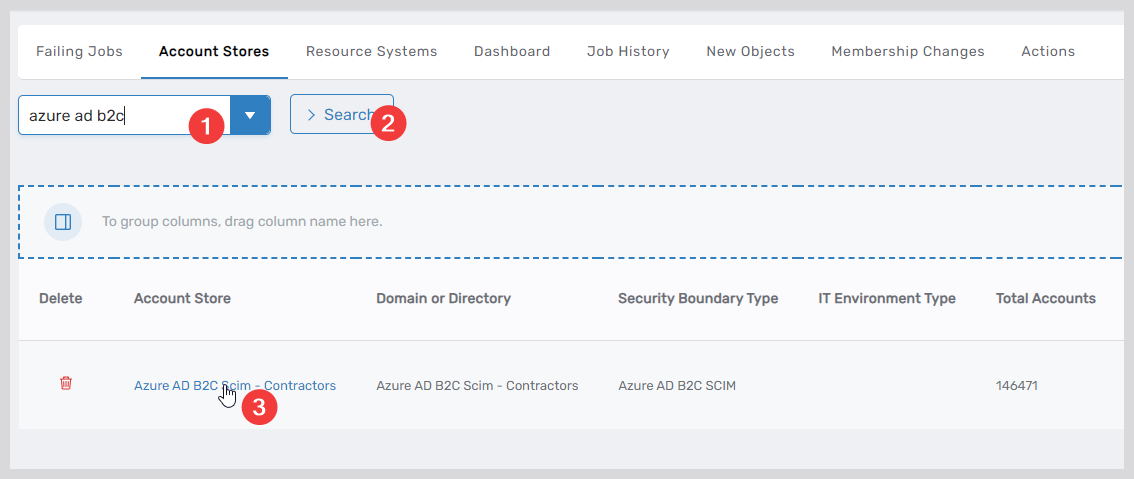Viewport: 1134px width, 479px height.
Task: Switch to the Failing Jobs tab
Action: [x=79, y=51]
